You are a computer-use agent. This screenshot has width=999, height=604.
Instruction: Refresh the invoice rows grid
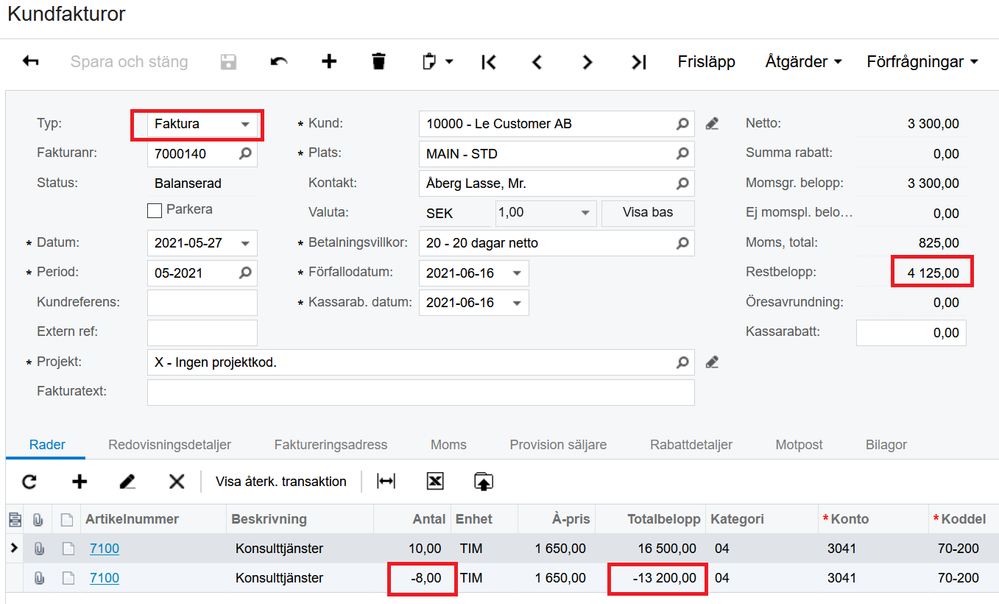coord(30,482)
